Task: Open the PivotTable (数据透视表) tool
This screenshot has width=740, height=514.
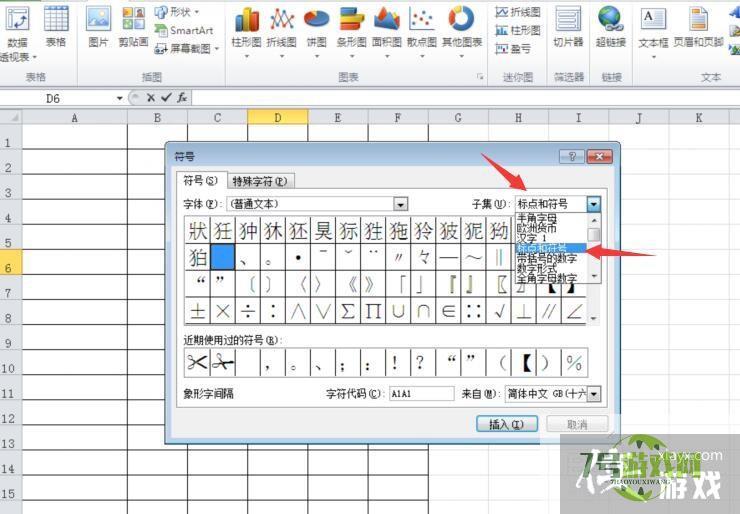Action: 18,33
